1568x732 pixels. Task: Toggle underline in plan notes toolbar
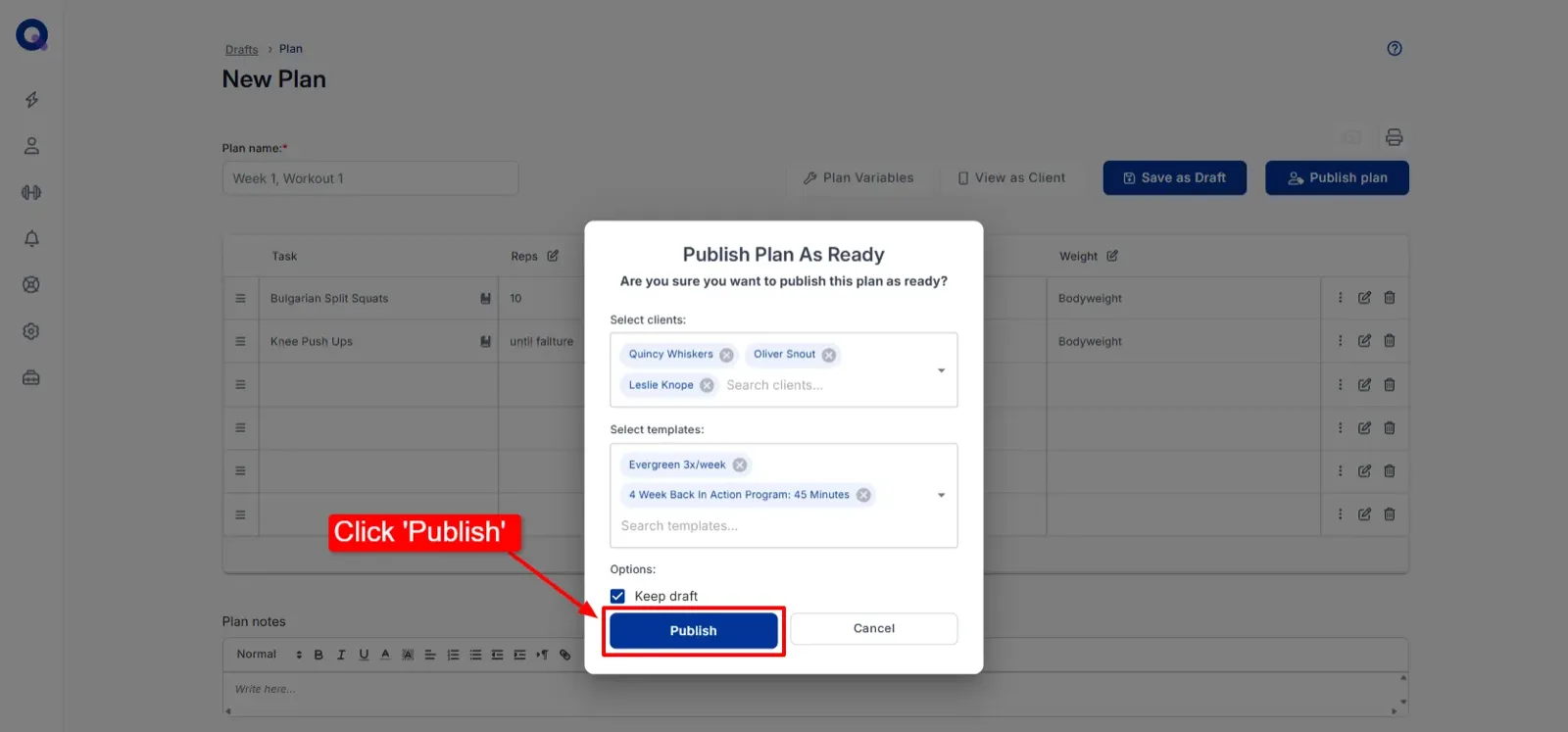(x=364, y=655)
